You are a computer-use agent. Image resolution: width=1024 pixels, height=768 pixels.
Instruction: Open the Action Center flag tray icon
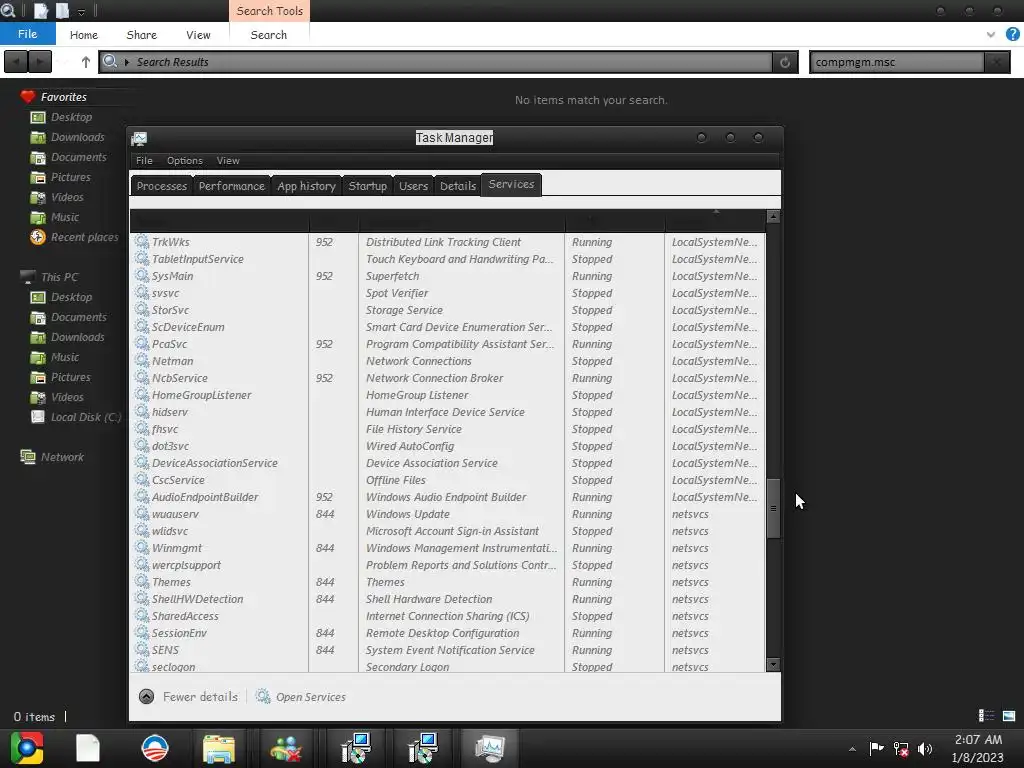pos(876,748)
